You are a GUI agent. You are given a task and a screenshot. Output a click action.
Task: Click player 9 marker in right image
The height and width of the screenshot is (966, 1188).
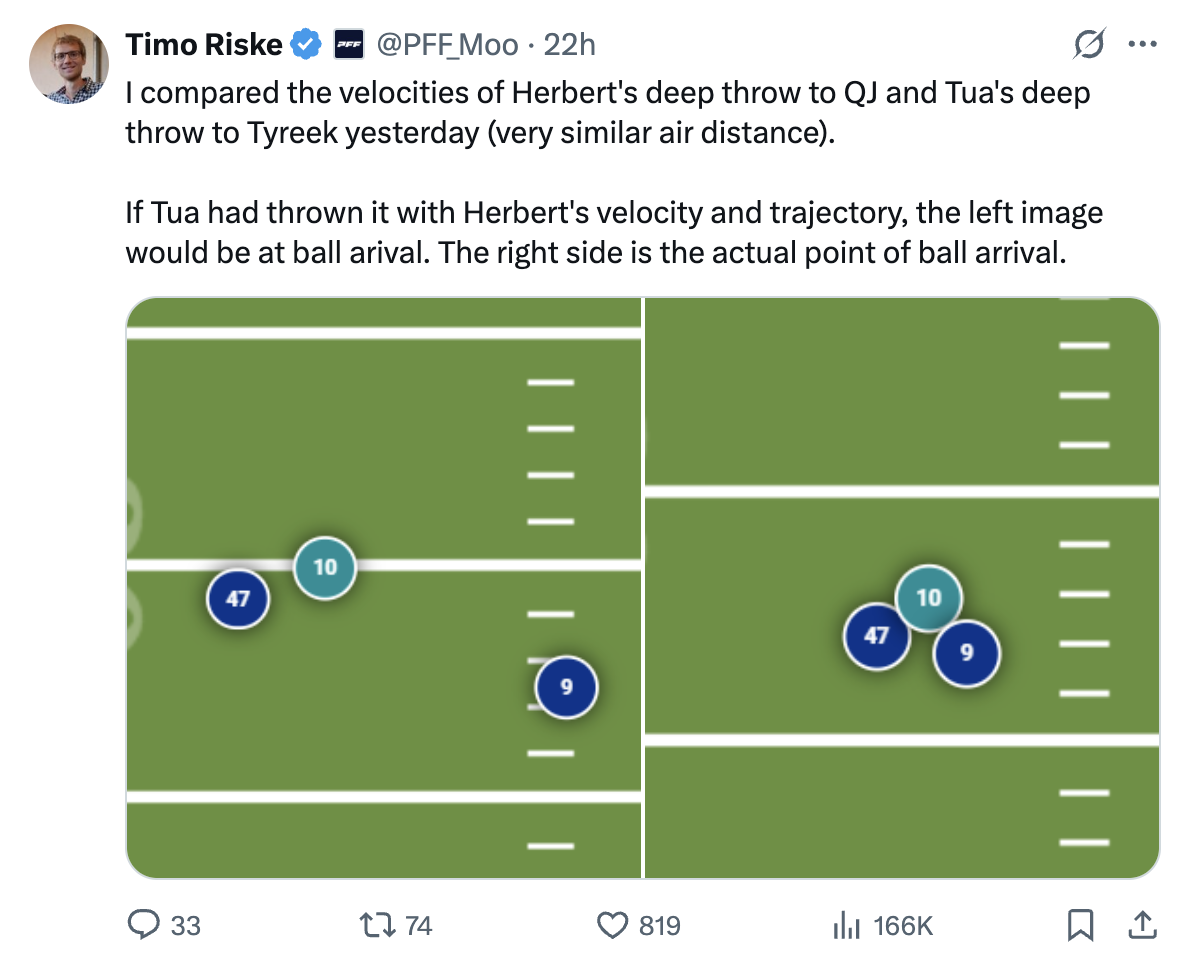pos(966,653)
